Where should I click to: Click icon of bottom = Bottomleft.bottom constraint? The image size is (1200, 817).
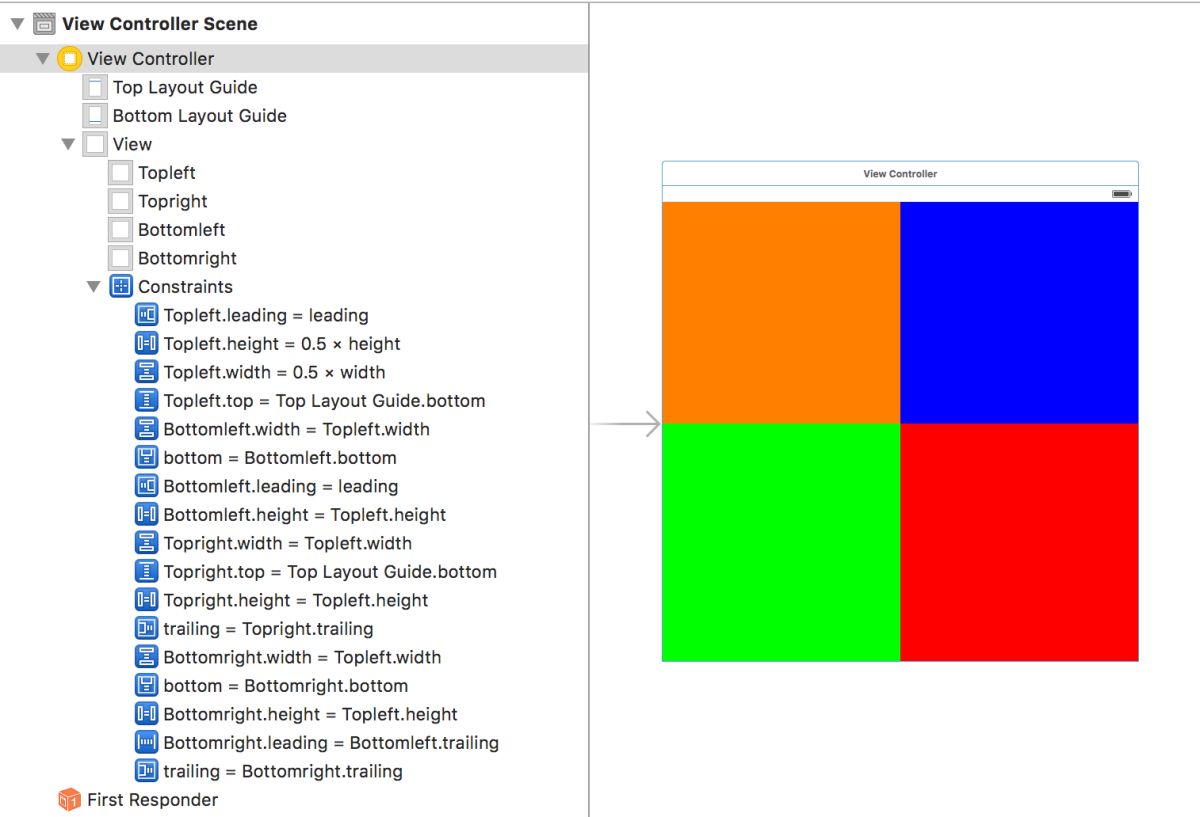click(146, 458)
